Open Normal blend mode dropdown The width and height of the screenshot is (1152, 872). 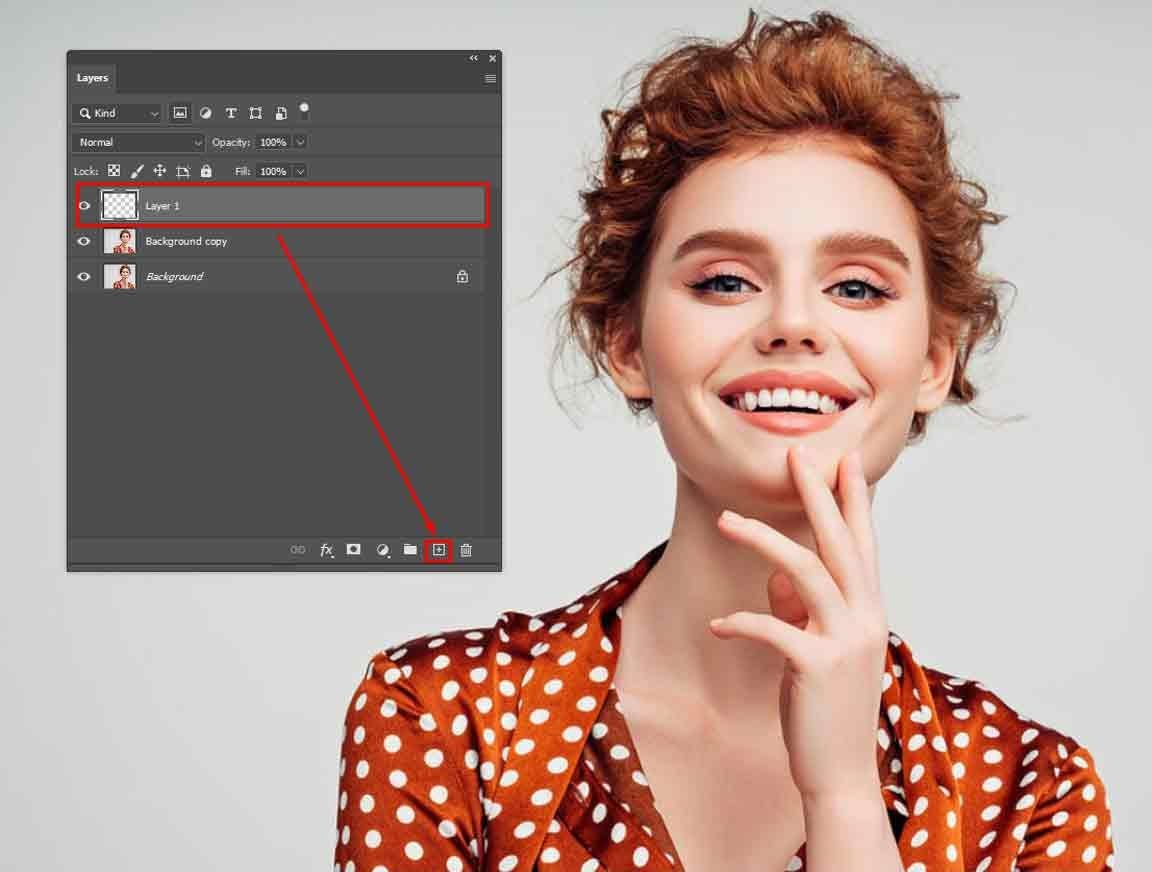click(x=138, y=143)
